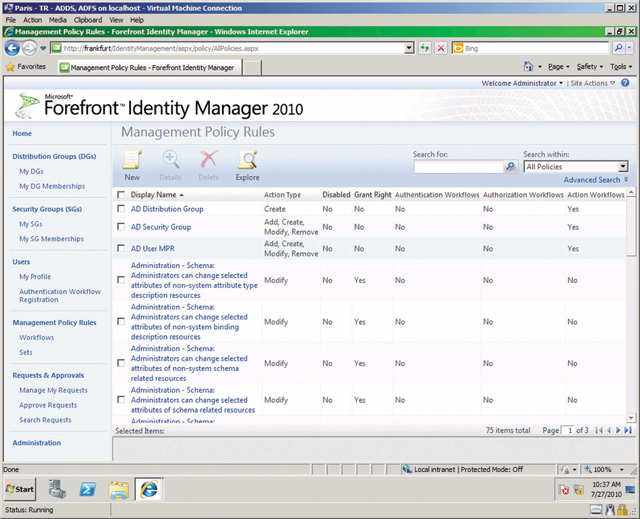Go to the first page arrow
Viewport: 640px width, 519px height.
click(x=599, y=430)
